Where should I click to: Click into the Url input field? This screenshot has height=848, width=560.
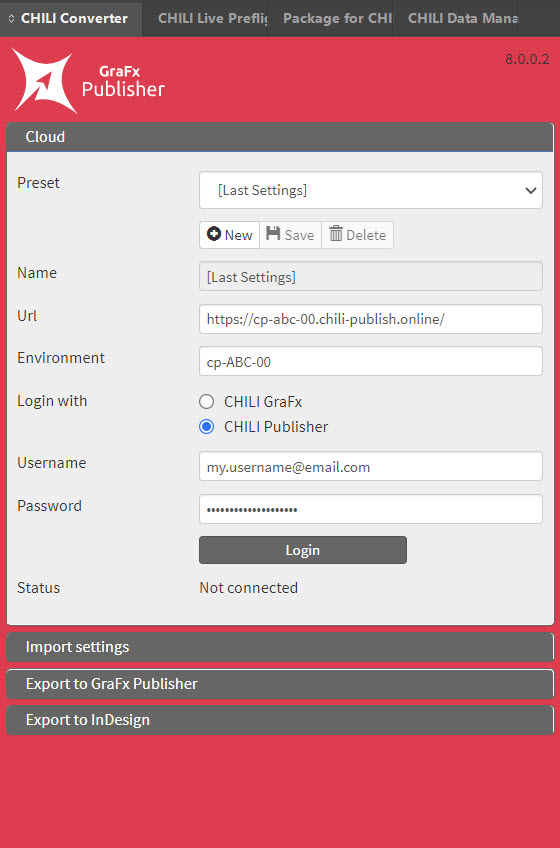point(371,319)
